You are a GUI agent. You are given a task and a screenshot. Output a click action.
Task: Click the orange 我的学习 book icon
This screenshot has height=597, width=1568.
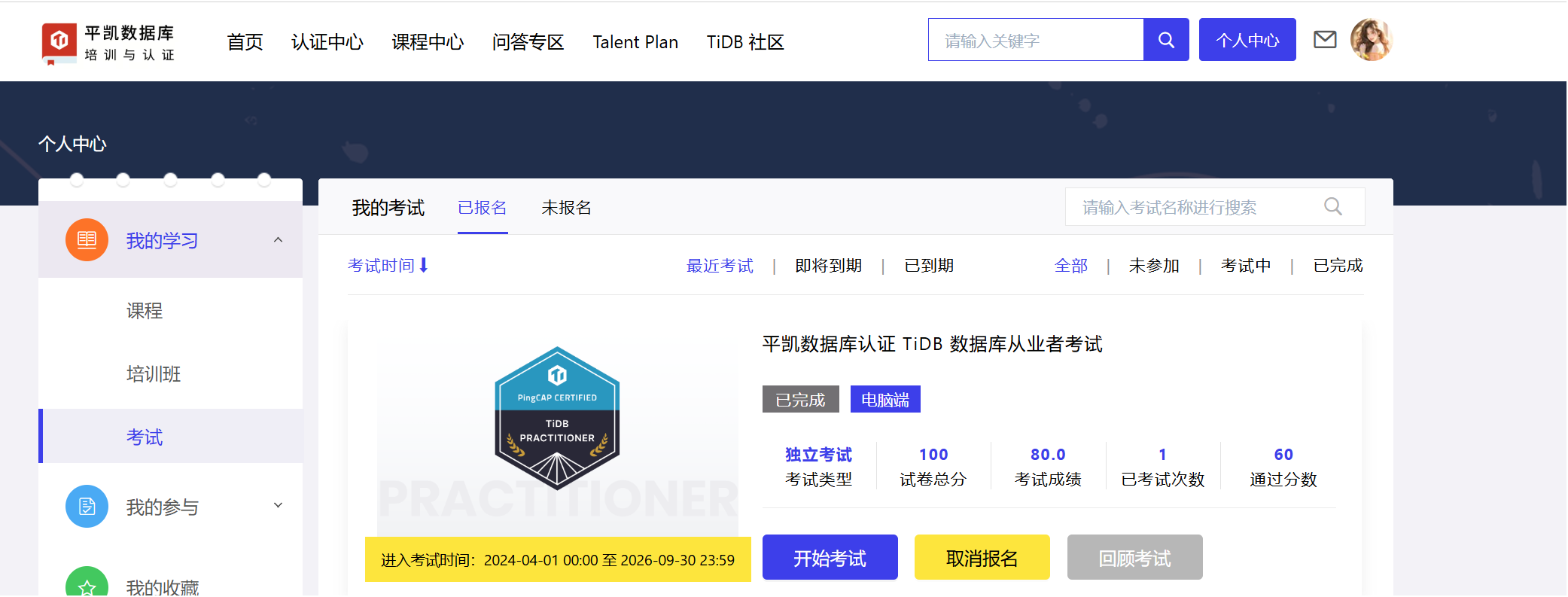click(87, 240)
